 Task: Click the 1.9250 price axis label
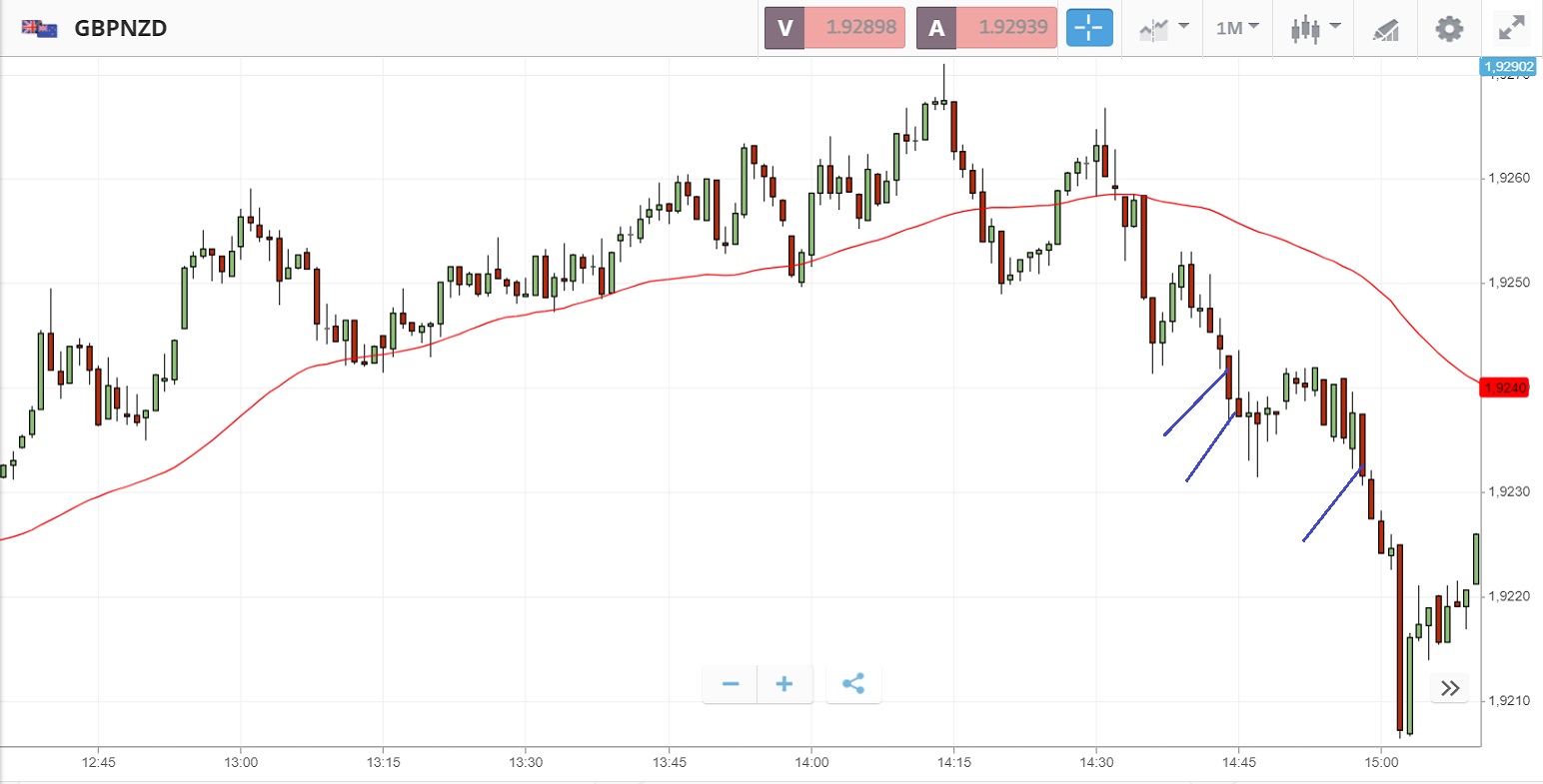click(1509, 283)
